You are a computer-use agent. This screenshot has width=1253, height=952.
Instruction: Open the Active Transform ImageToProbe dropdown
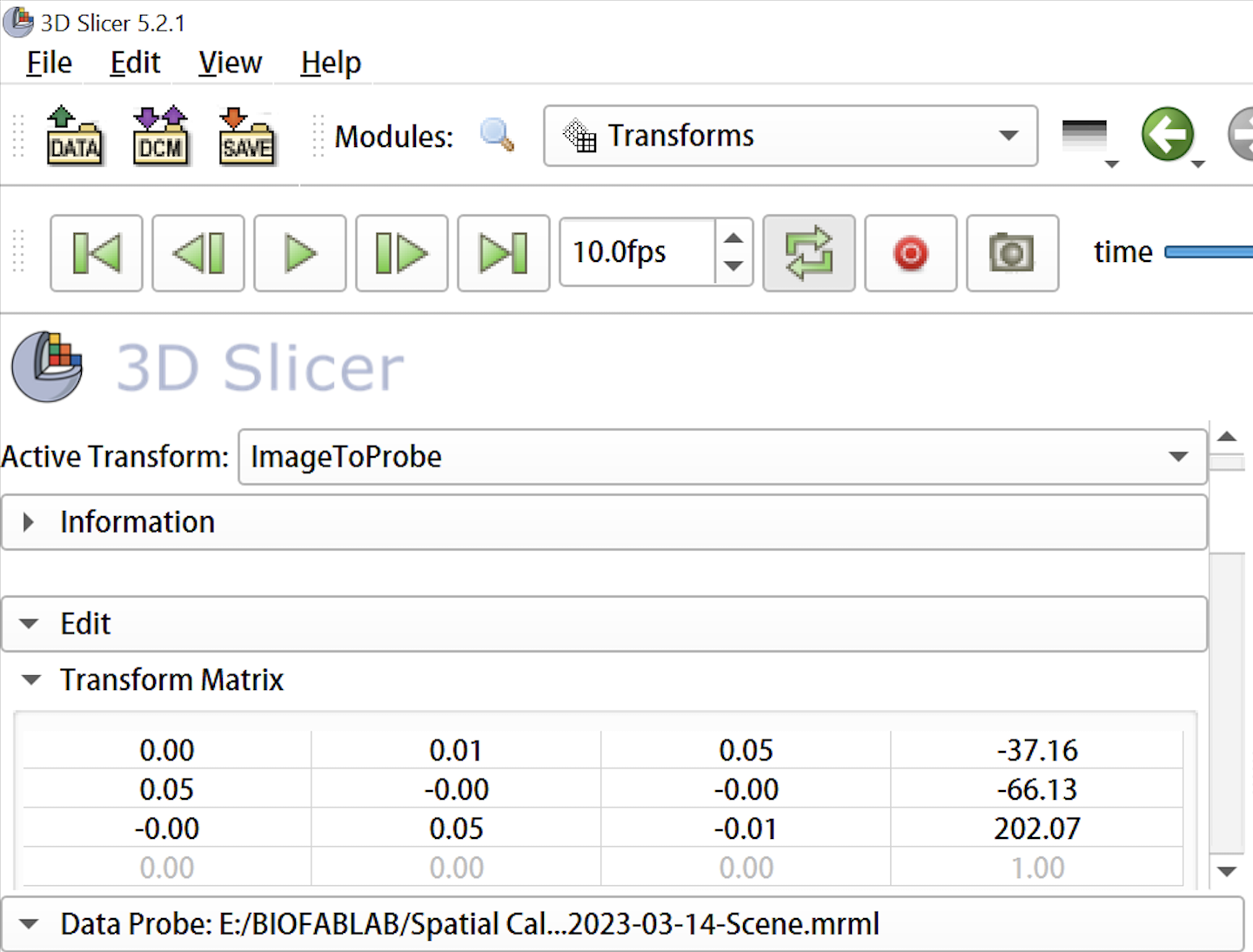(x=722, y=457)
